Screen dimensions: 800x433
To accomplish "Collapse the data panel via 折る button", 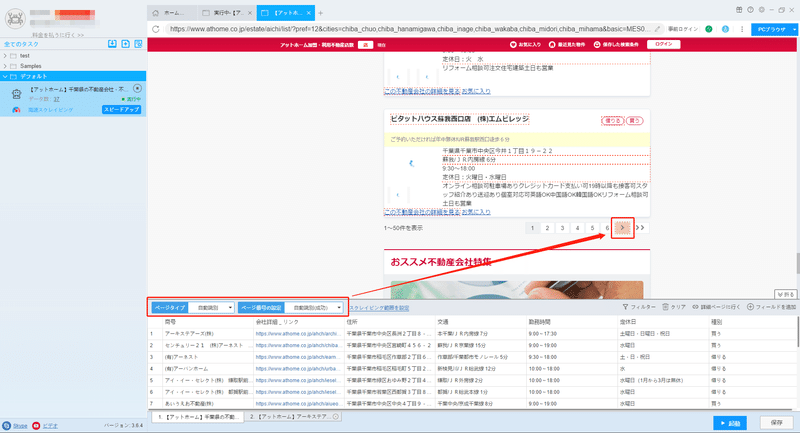I will [785, 295].
